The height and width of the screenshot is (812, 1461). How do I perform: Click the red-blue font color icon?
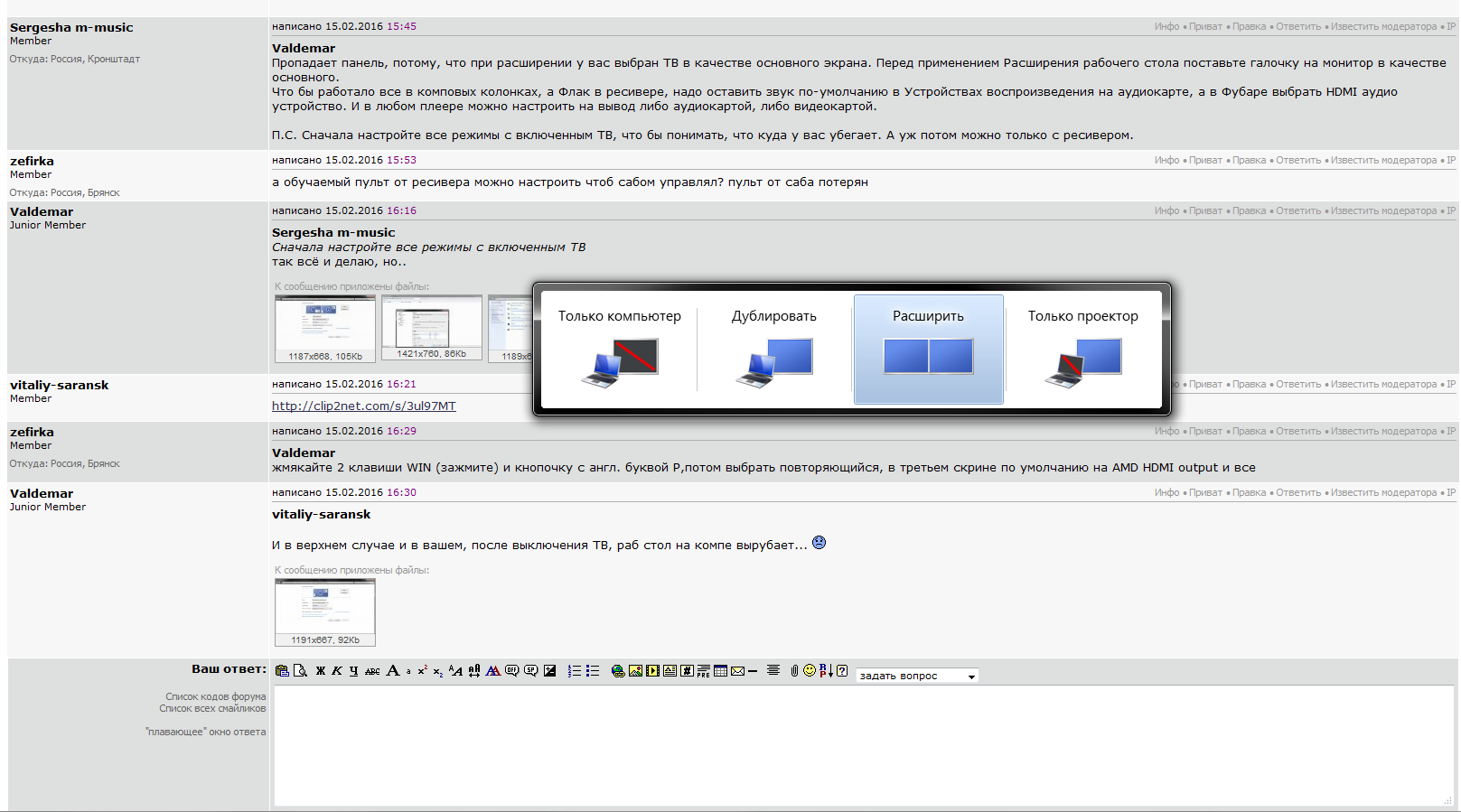coord(493,670)
